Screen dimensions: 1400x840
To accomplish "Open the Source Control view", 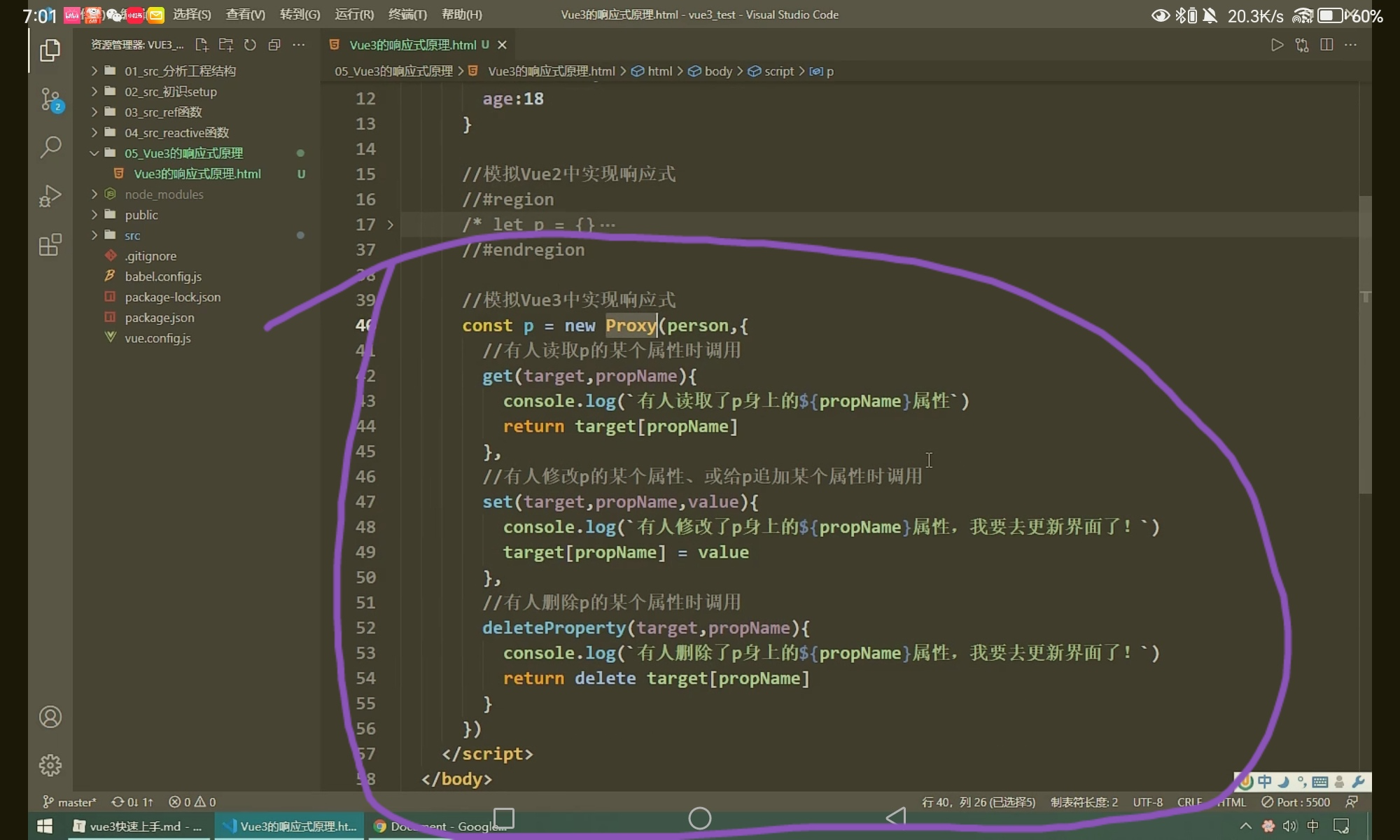I will click(50, 99).
